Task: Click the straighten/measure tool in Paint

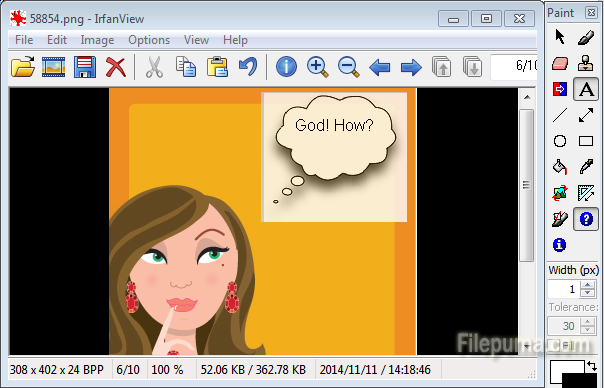Action: click(x=586, y=193)
